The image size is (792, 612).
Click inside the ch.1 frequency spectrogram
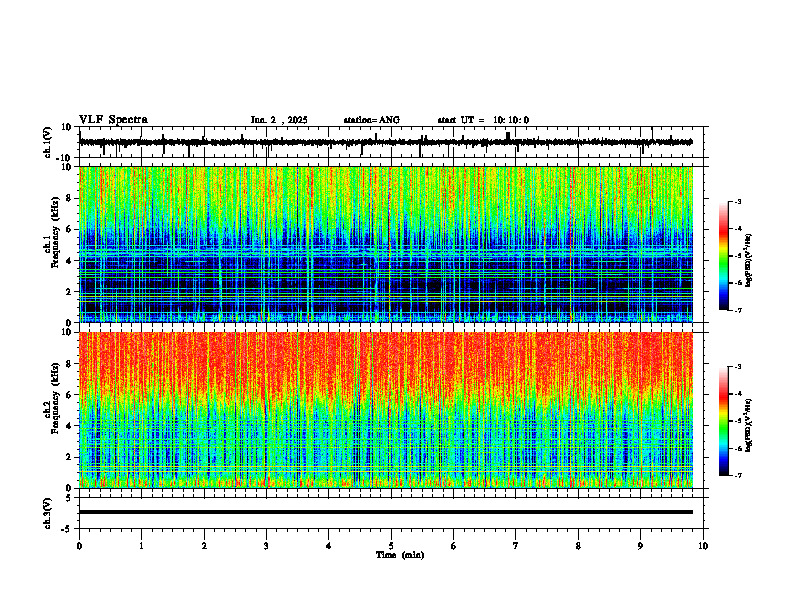tap(386, 244)
